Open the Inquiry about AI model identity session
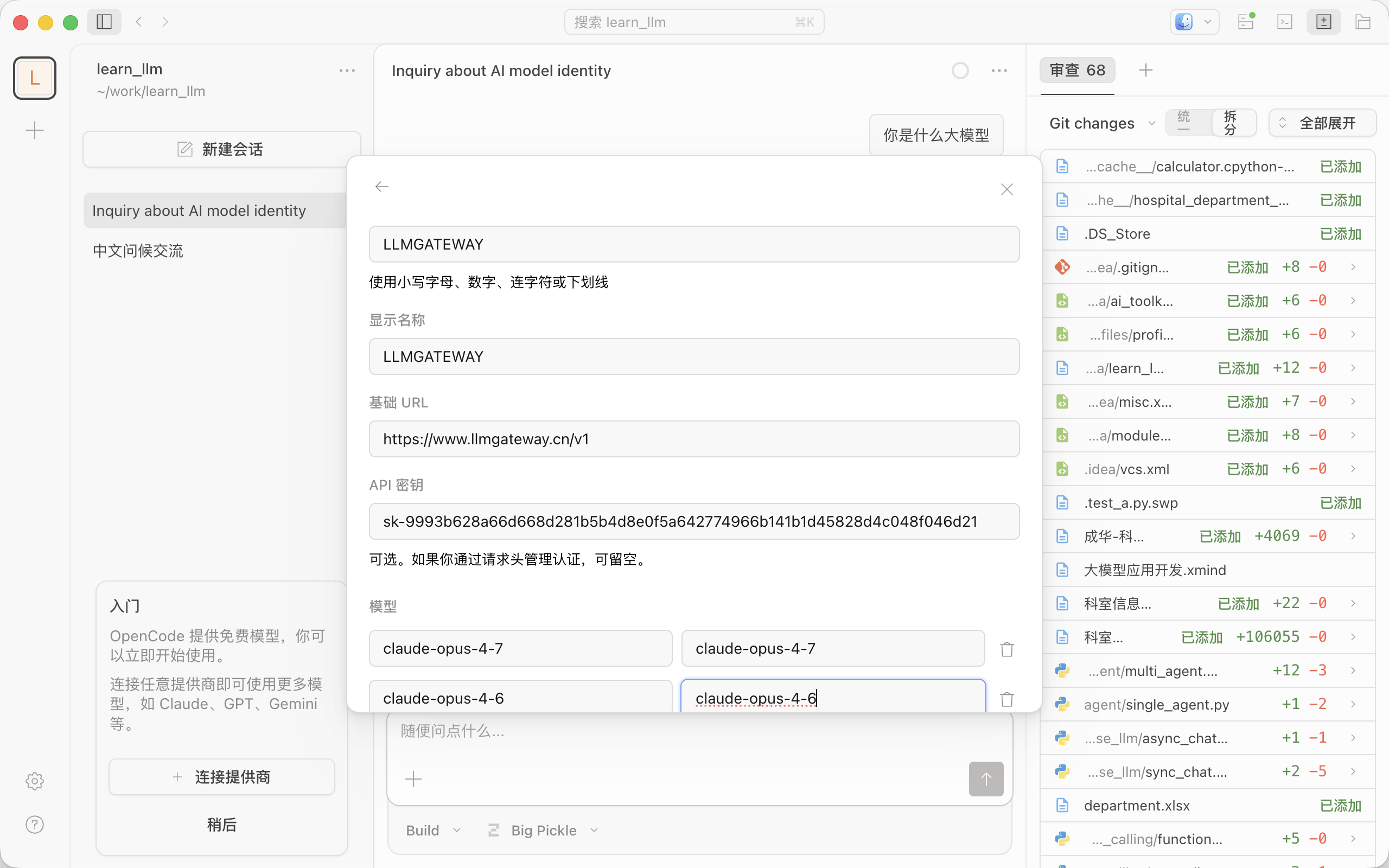The height and width of the screenshot is (868, 1389). 215,210
